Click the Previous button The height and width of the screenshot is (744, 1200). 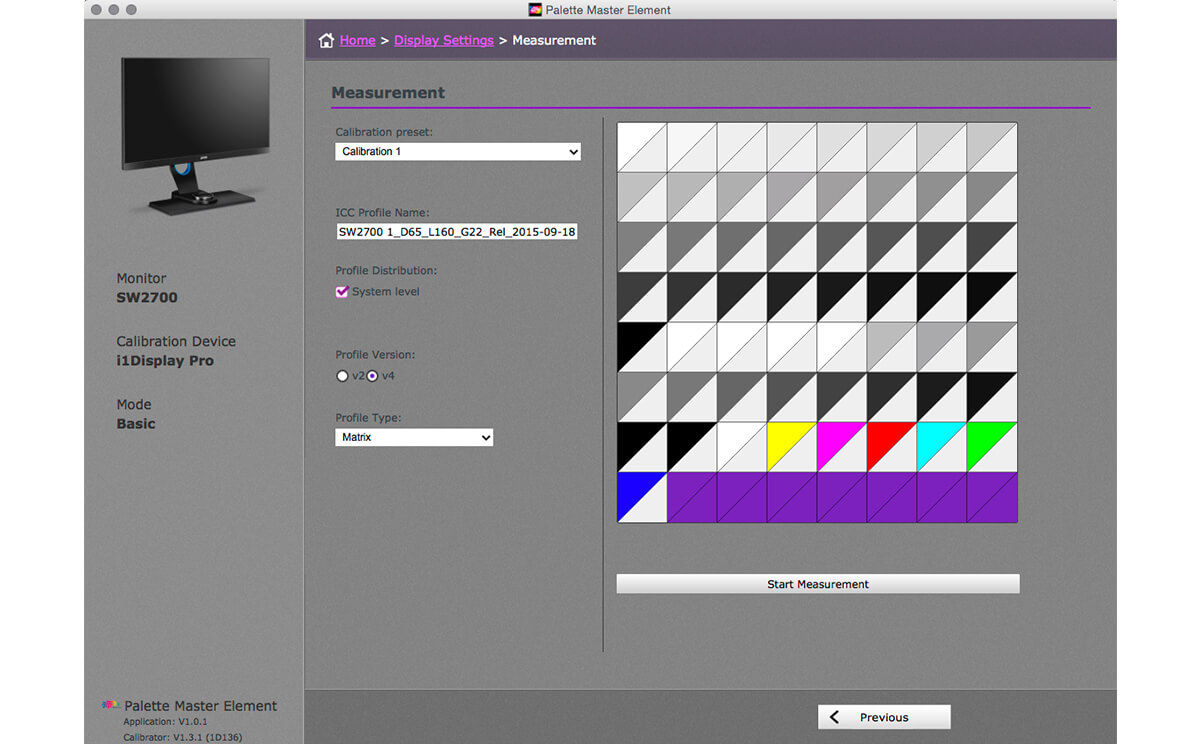pyautogui.click(x=884, y=717)
